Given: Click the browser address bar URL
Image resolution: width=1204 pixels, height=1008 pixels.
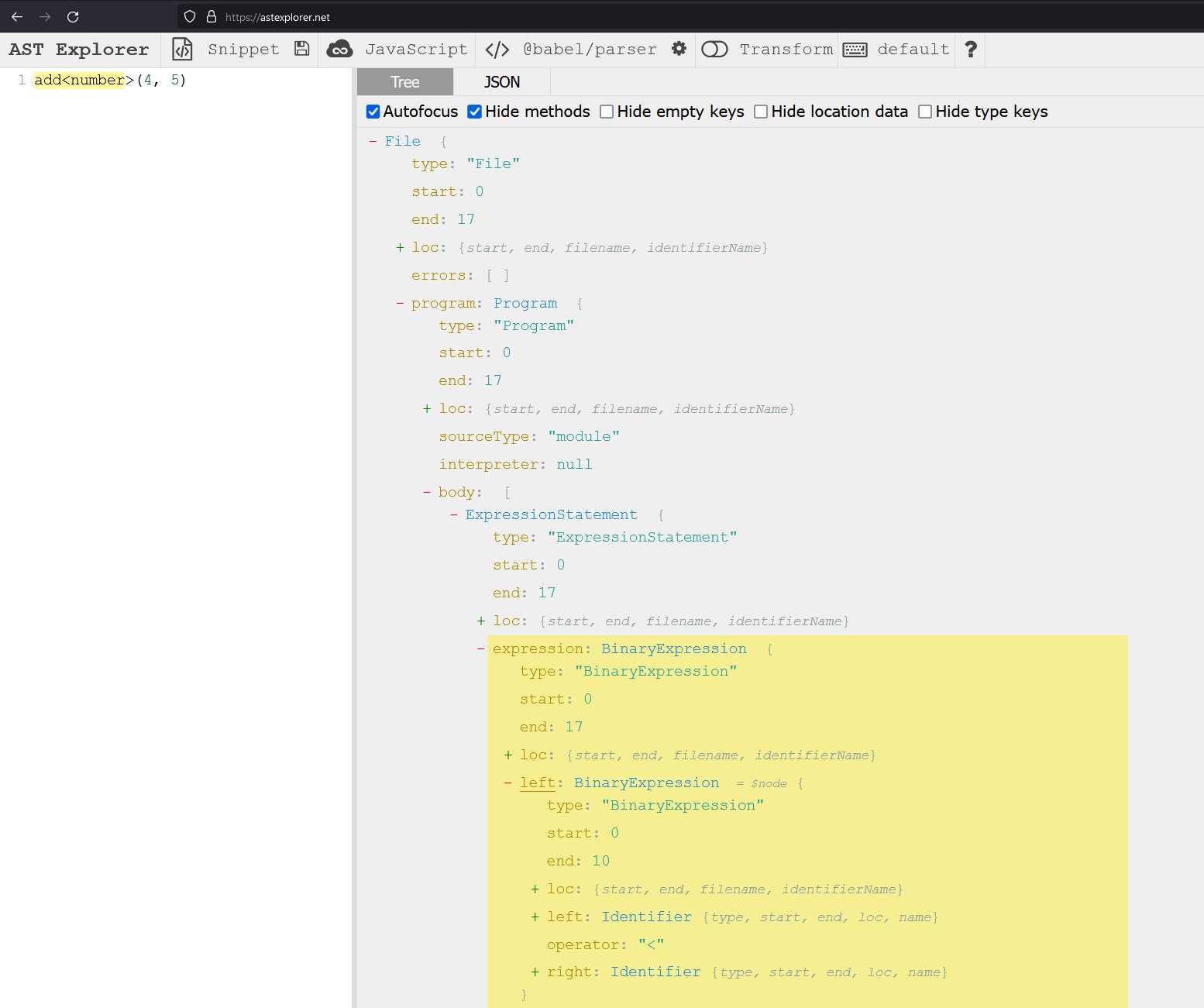Looking at the screenshot, I should pos(277,17).
